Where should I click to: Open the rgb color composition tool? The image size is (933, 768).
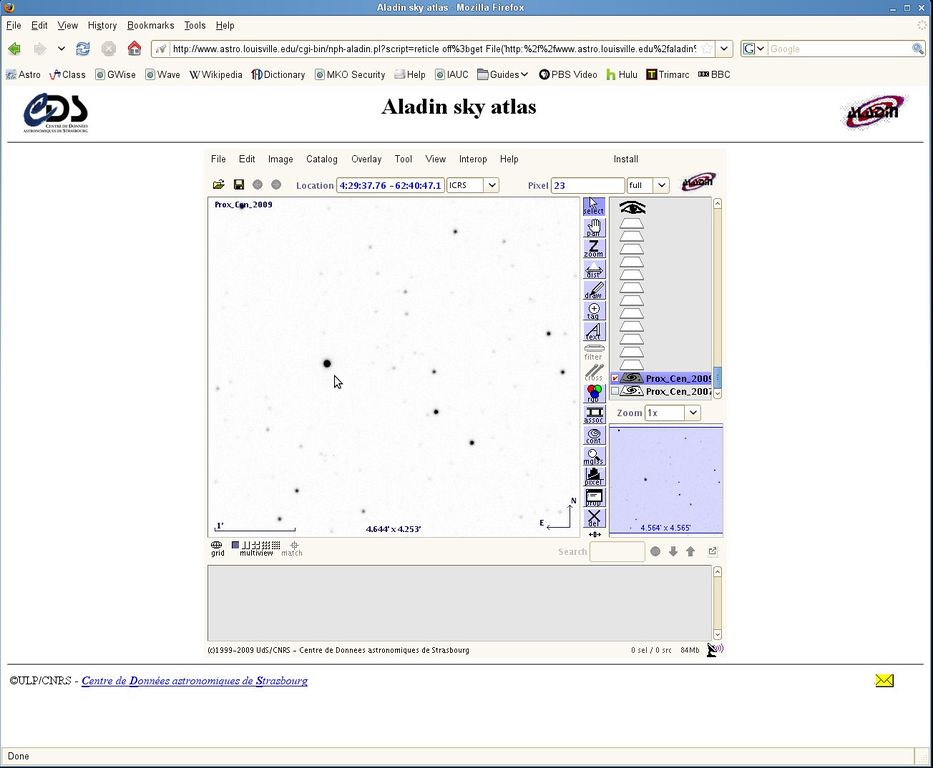[594, 393]
